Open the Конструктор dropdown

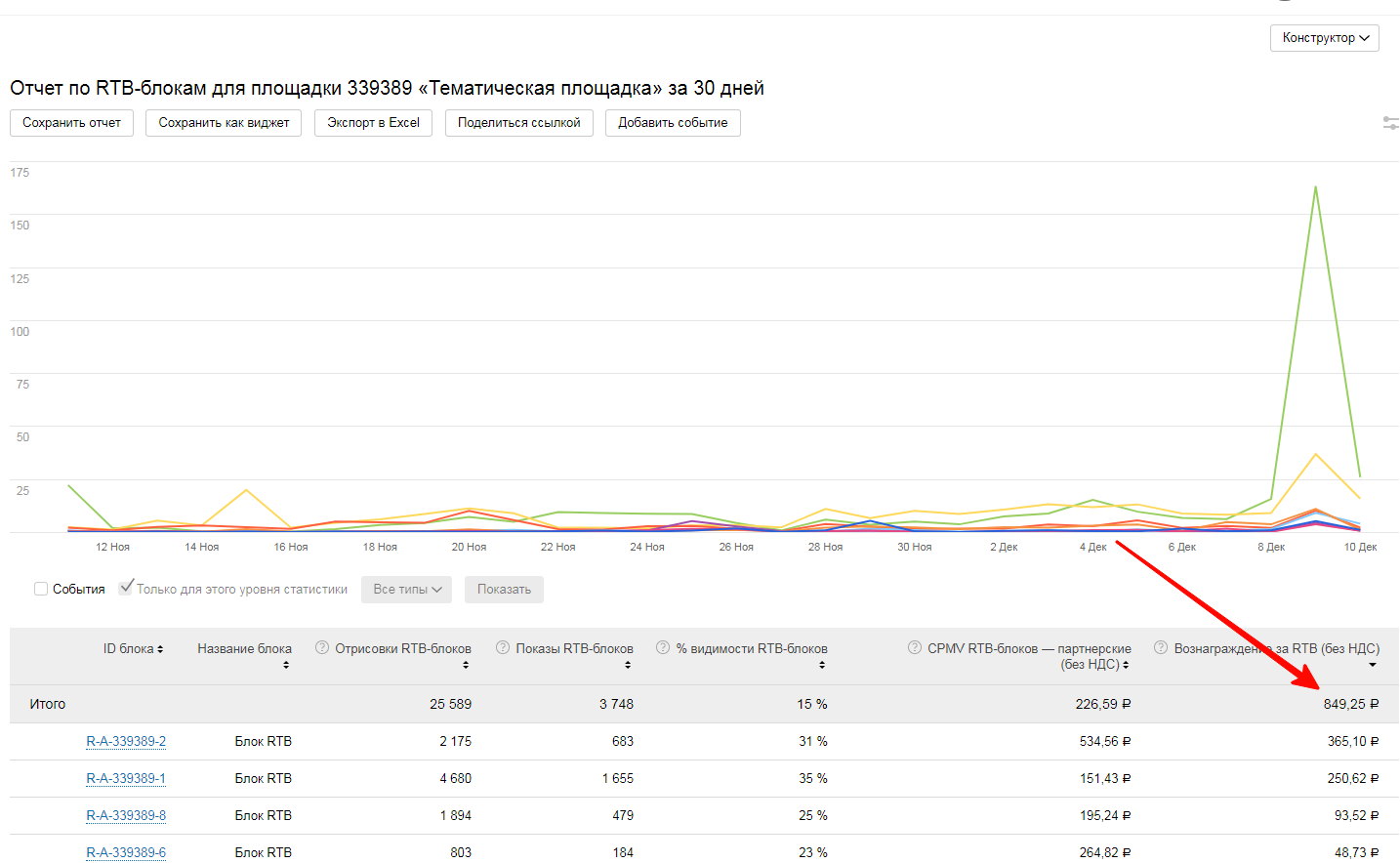click(1325, 38)
